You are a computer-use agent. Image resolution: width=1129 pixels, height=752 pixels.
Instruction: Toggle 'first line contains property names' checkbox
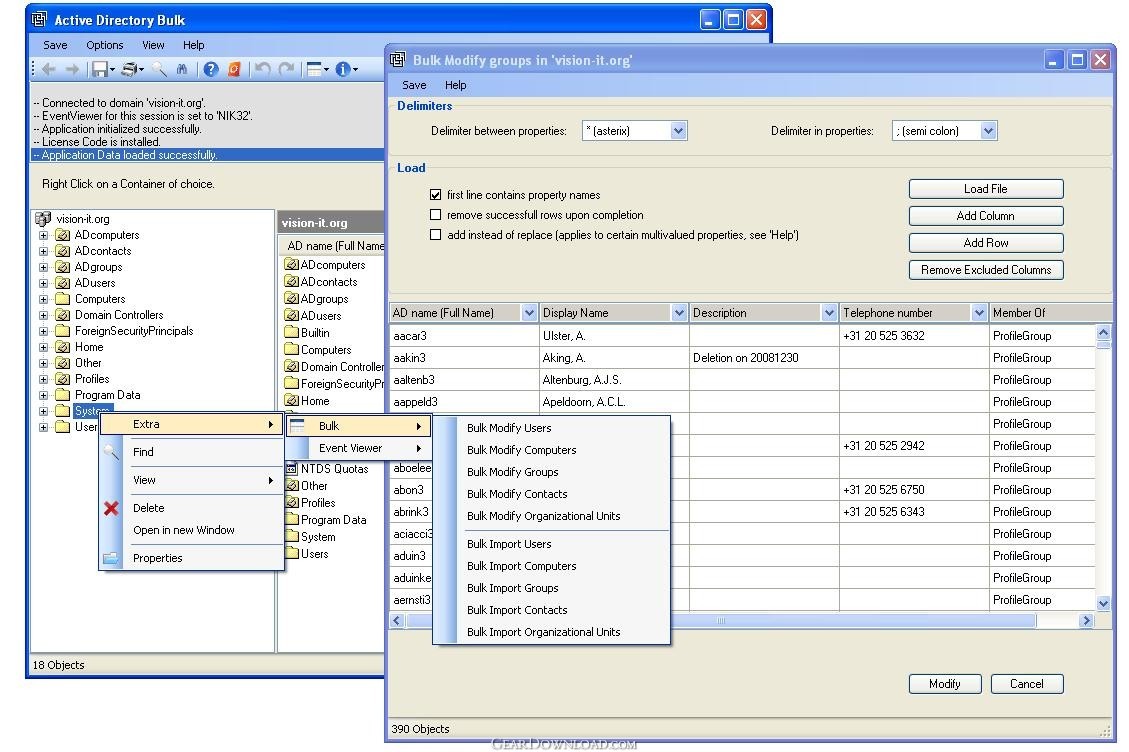436,194
